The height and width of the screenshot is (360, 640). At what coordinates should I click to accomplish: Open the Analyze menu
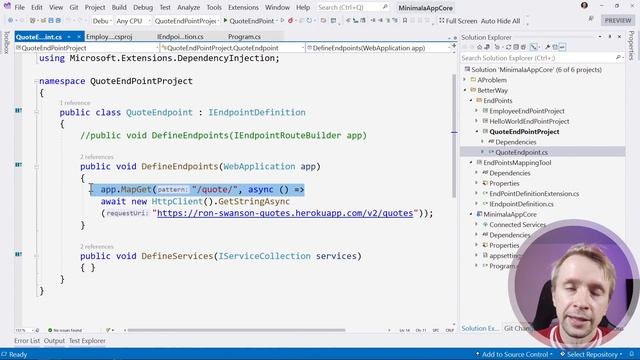point(189,7)
